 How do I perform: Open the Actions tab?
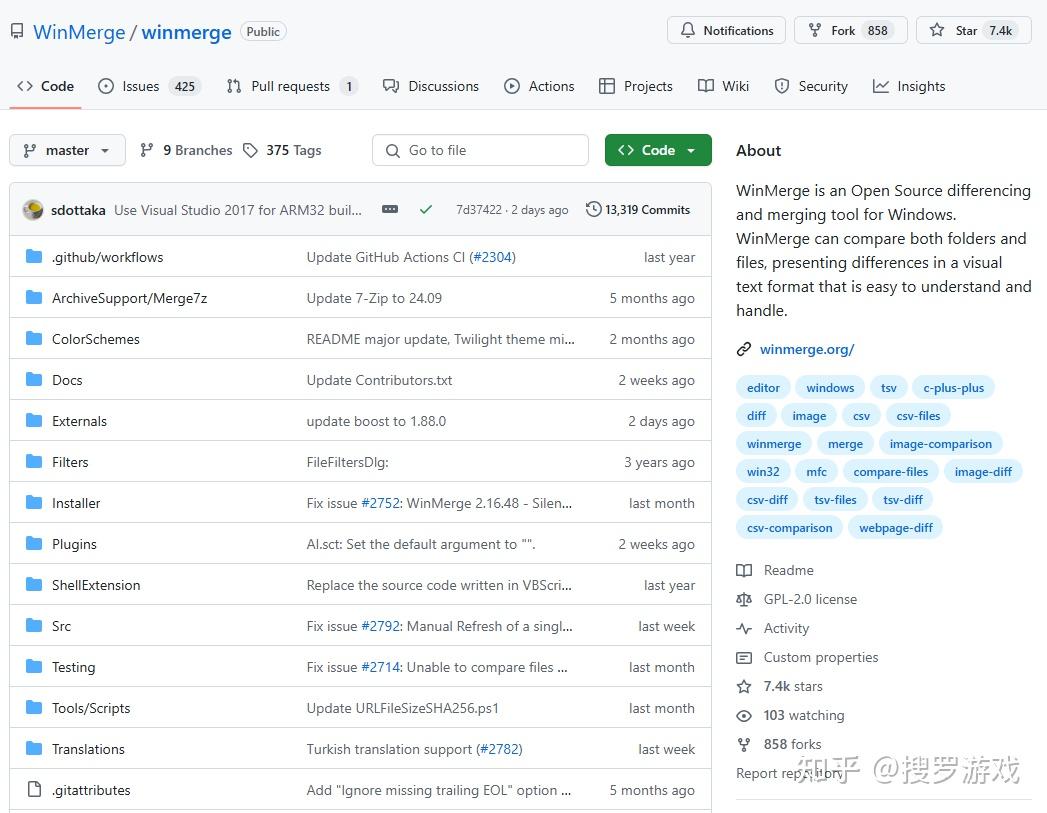click(x=539, y=86)
